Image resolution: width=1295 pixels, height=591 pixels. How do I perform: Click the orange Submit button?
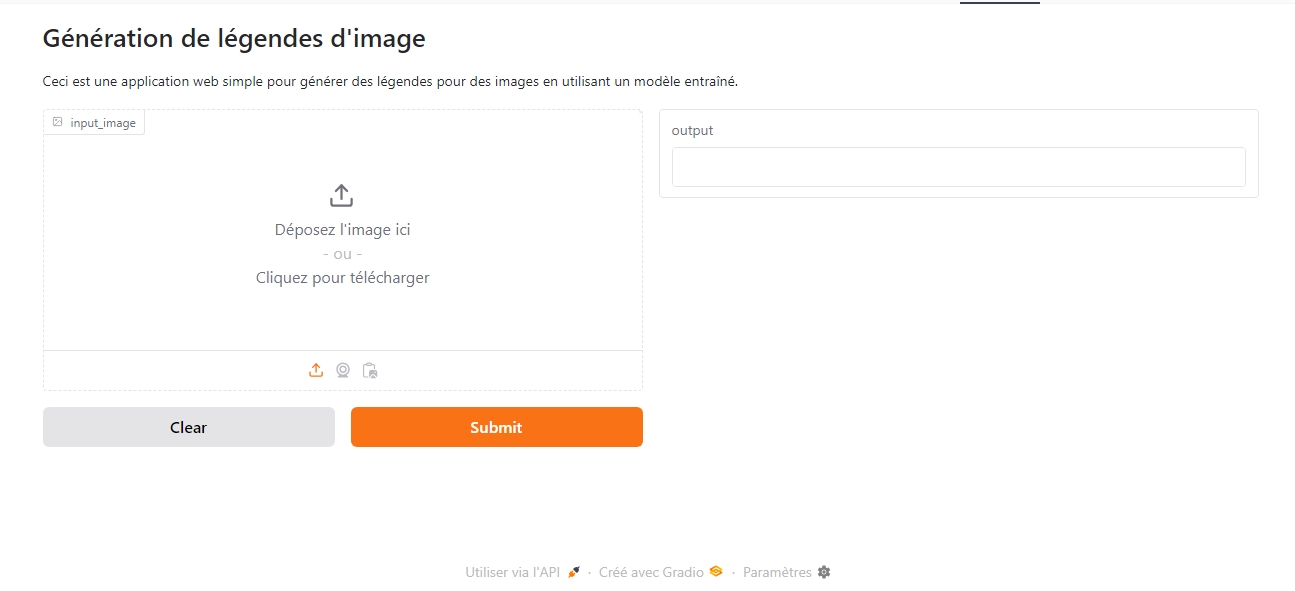click(x=497, y=427)
